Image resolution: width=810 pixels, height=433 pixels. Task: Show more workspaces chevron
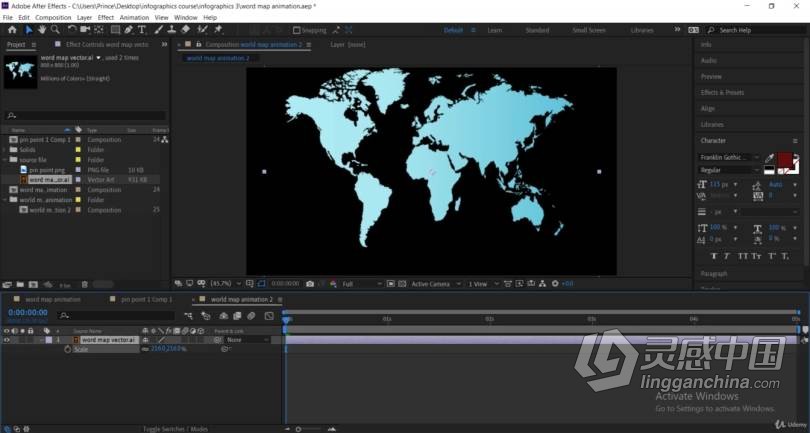(x=677, y=29)
